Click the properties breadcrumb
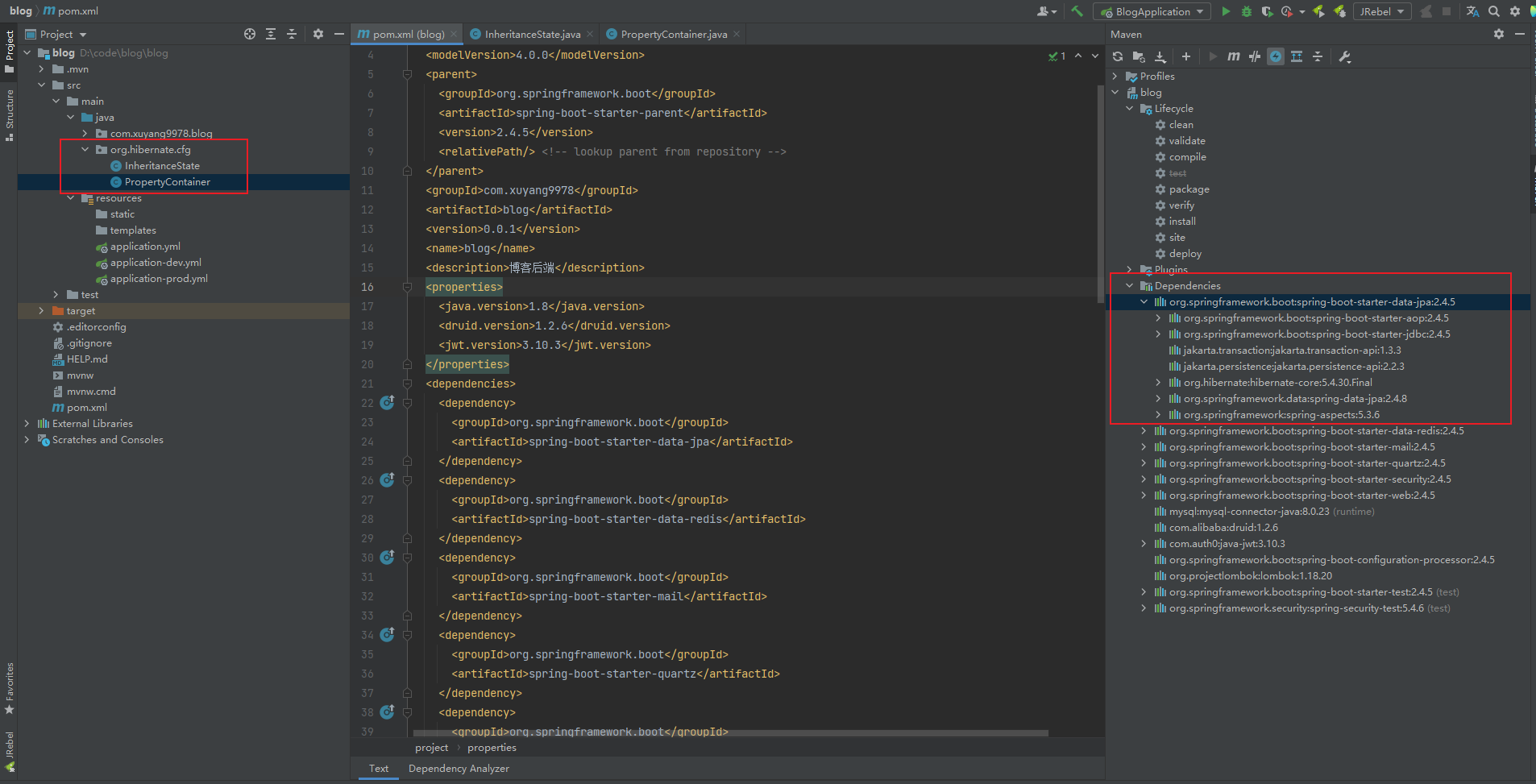 click(492, 748)
